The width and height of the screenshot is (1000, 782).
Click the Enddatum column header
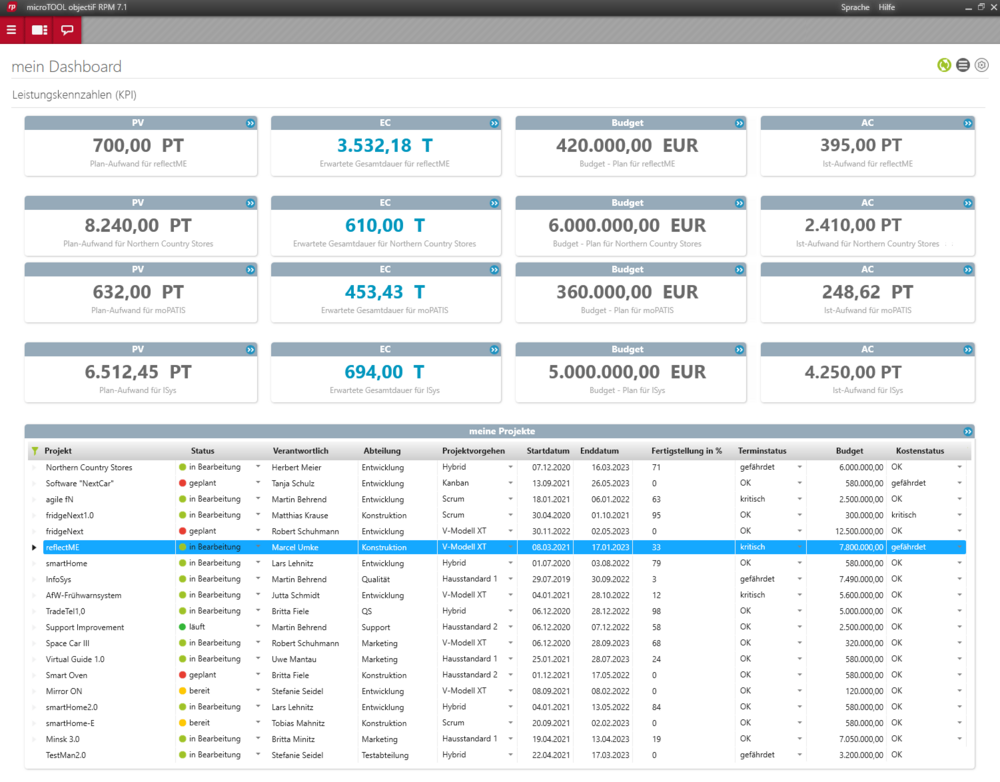click(x=598, y=451)
